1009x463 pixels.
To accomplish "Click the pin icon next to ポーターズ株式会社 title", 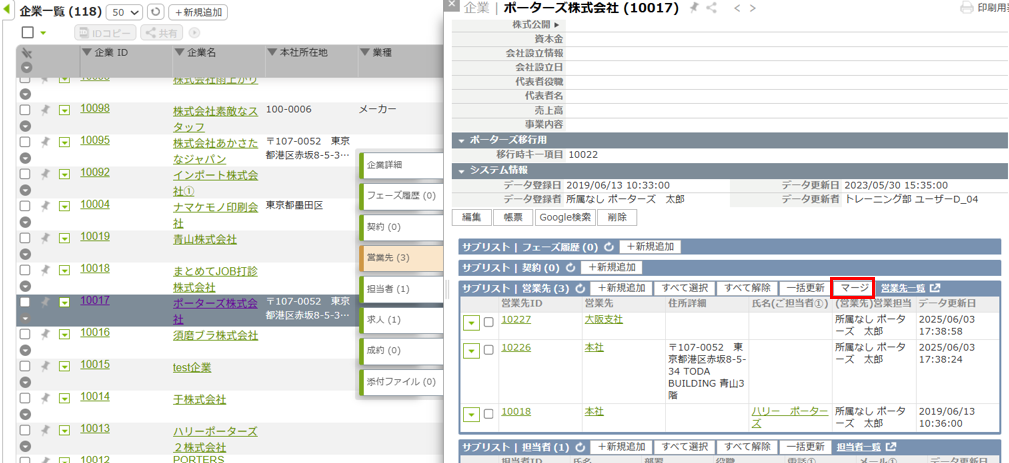I will pyautogui.click(x=694, y=8).
